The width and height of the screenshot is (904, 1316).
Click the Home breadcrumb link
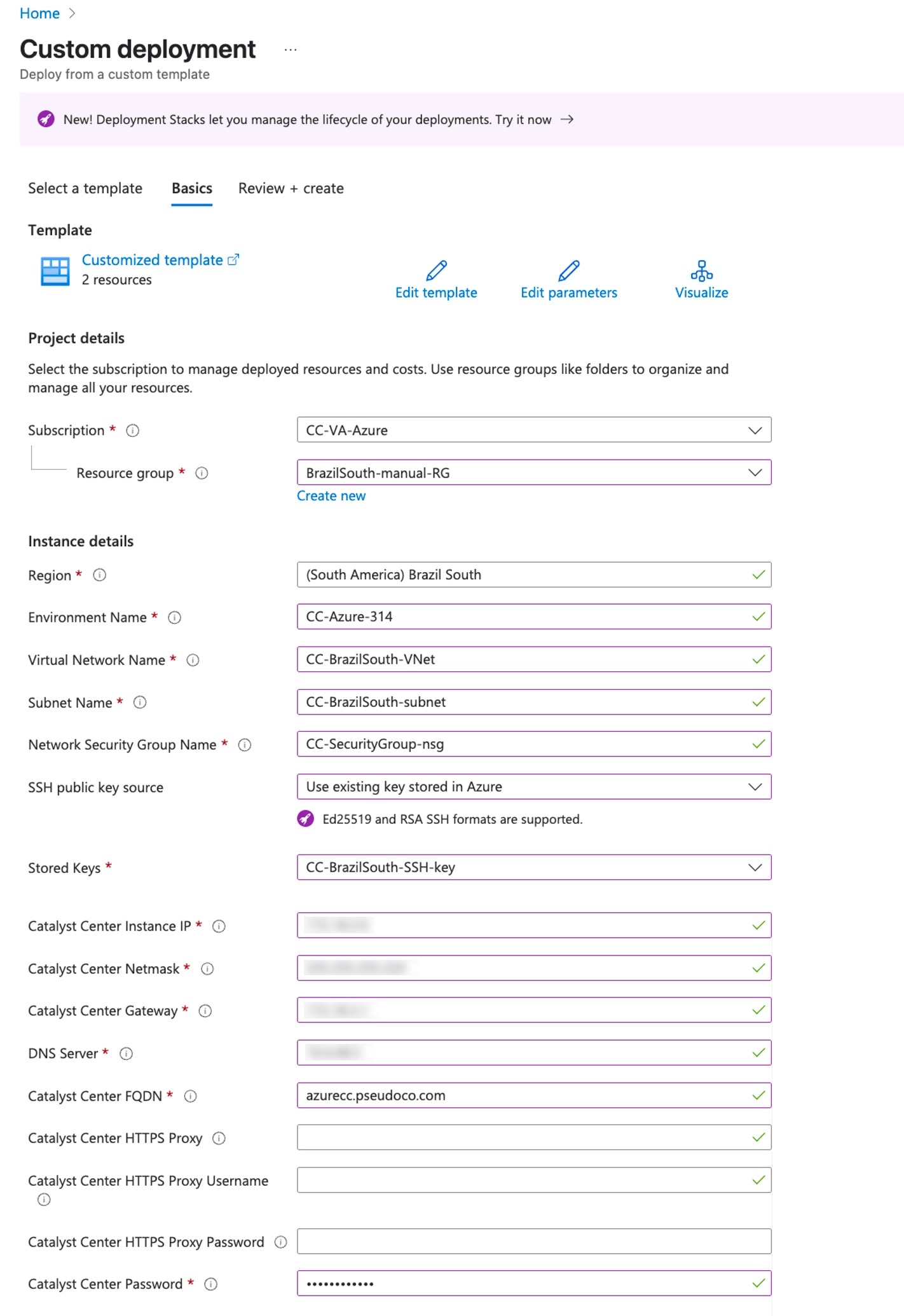[39, 13]
